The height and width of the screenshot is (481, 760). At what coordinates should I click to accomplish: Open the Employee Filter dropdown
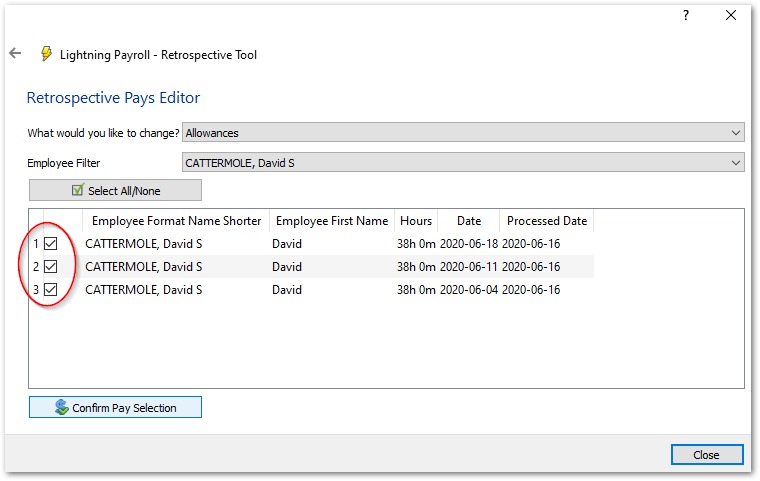point(463,162)
